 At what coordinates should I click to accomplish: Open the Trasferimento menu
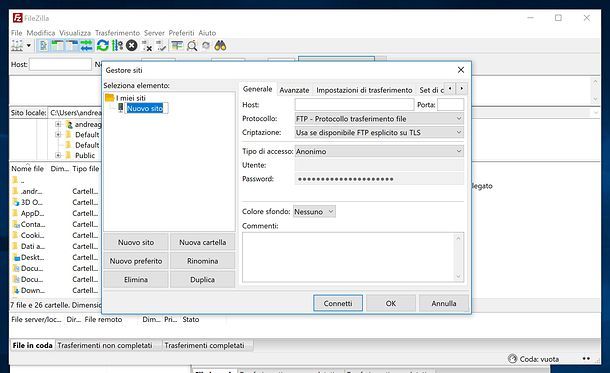coord(117,33)
